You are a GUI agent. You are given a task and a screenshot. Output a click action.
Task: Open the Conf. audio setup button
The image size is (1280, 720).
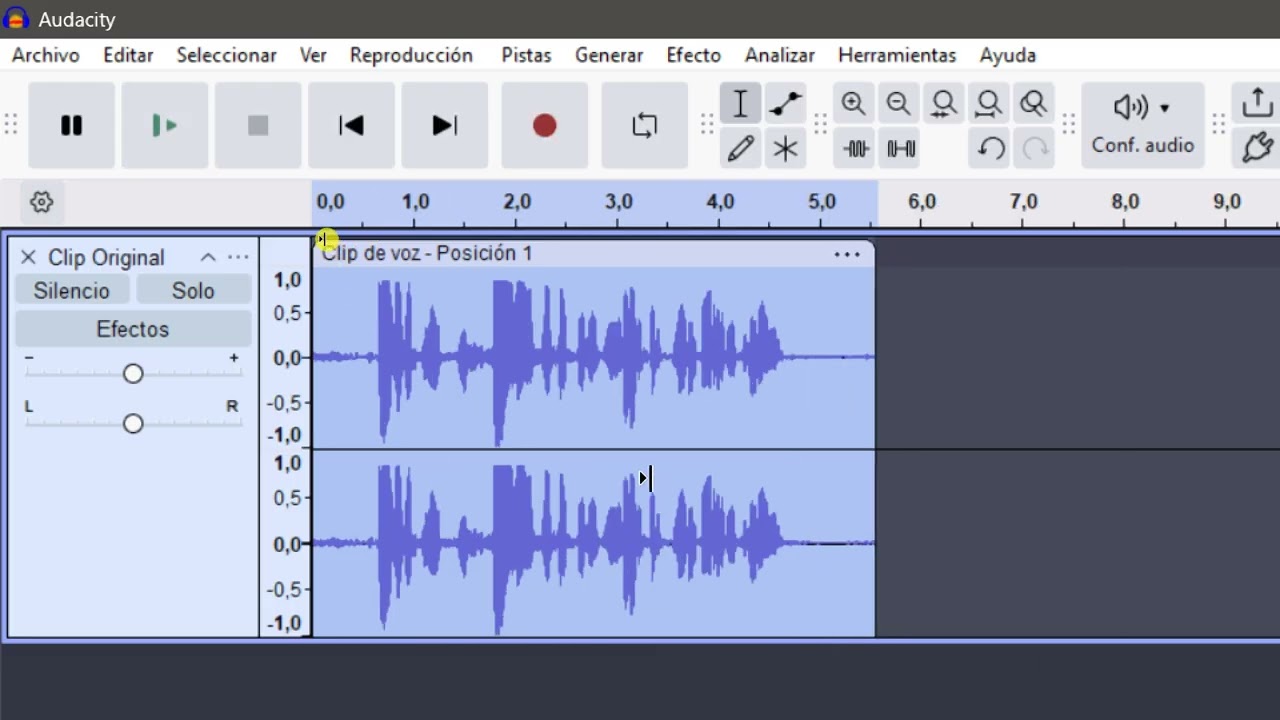pos(1142,125)
